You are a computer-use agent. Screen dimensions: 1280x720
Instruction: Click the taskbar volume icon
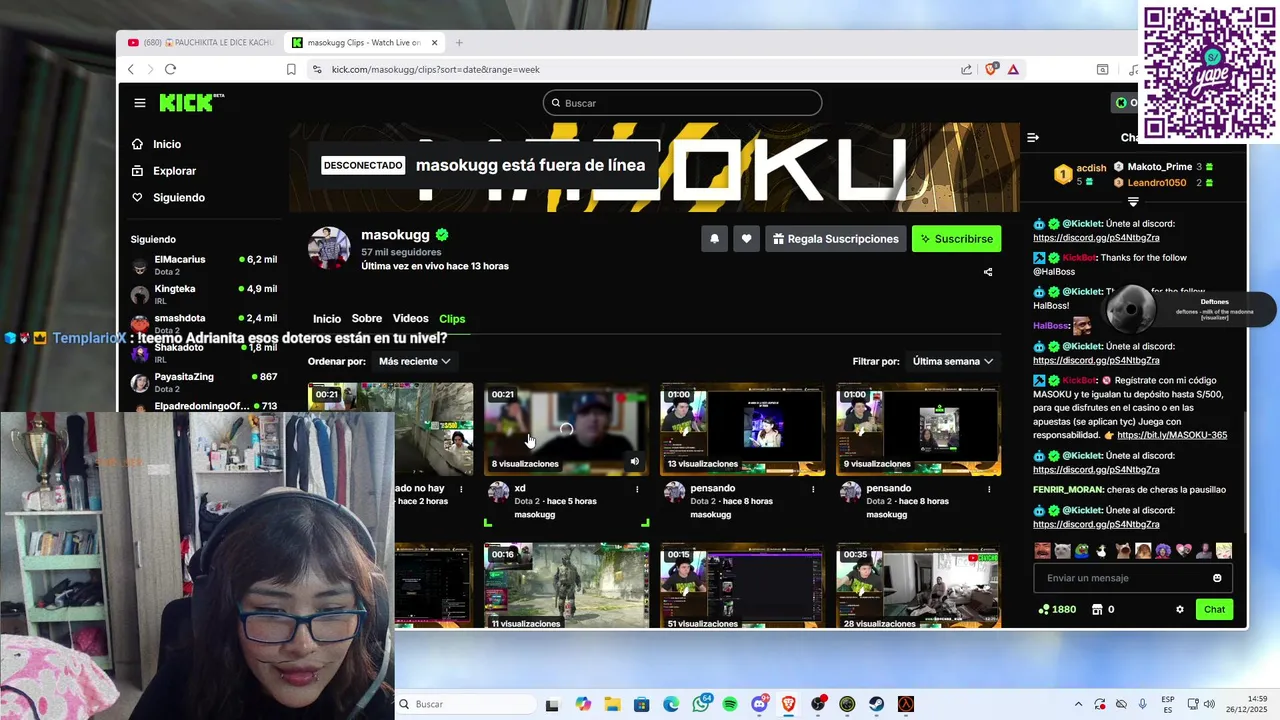tap(1210, 704)
